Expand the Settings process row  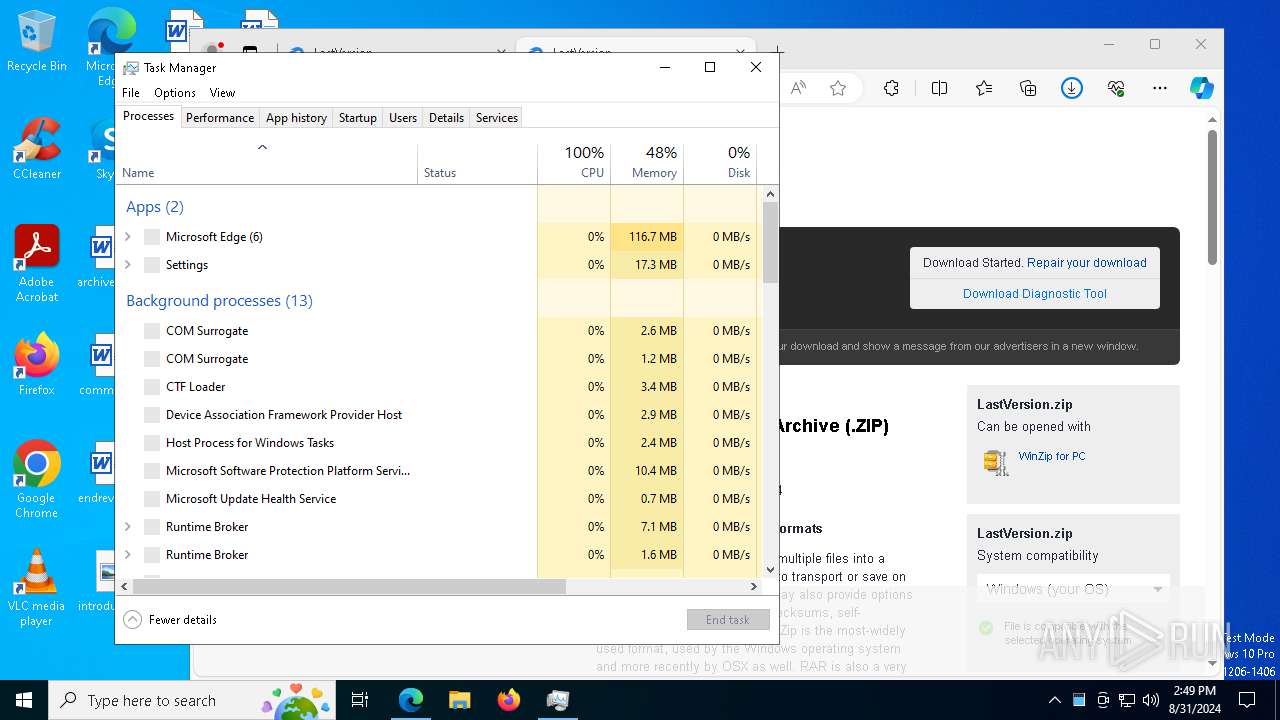pos(127,265)
